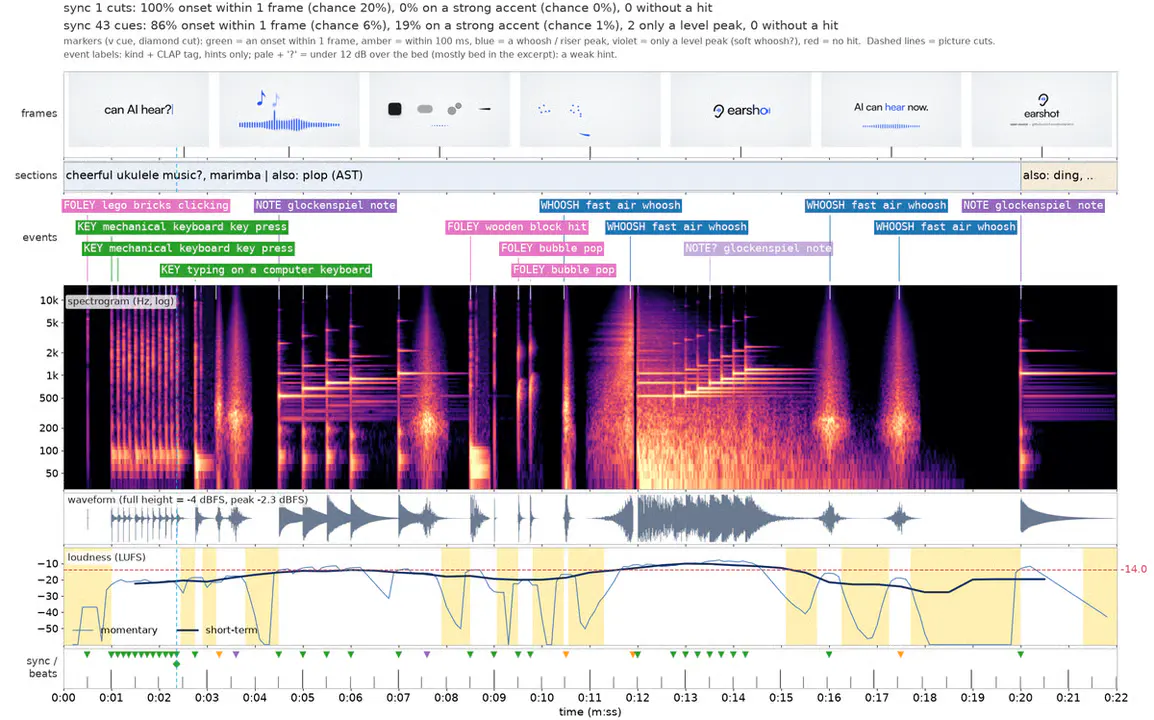Viewport: 1154px width, 720px height.
Task: Click the amber sync marker near 0:17.5
Action: [x=900, y=654]
